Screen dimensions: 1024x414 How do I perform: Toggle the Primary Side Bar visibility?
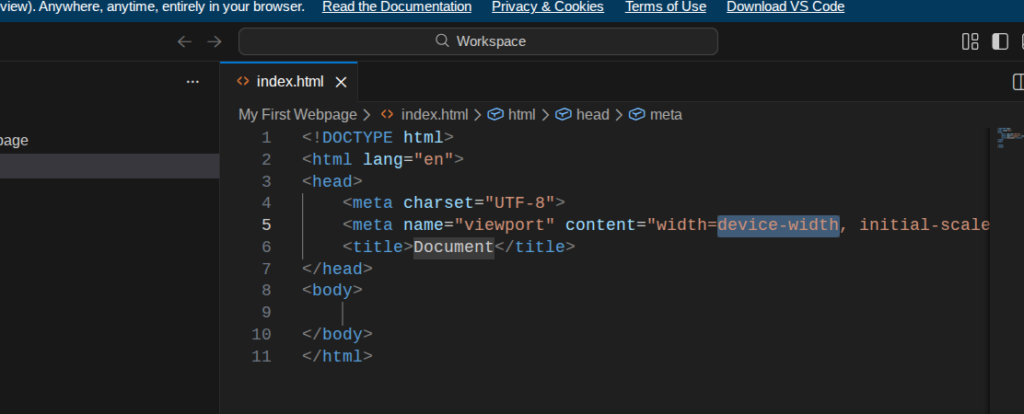[x=999, y=41]
